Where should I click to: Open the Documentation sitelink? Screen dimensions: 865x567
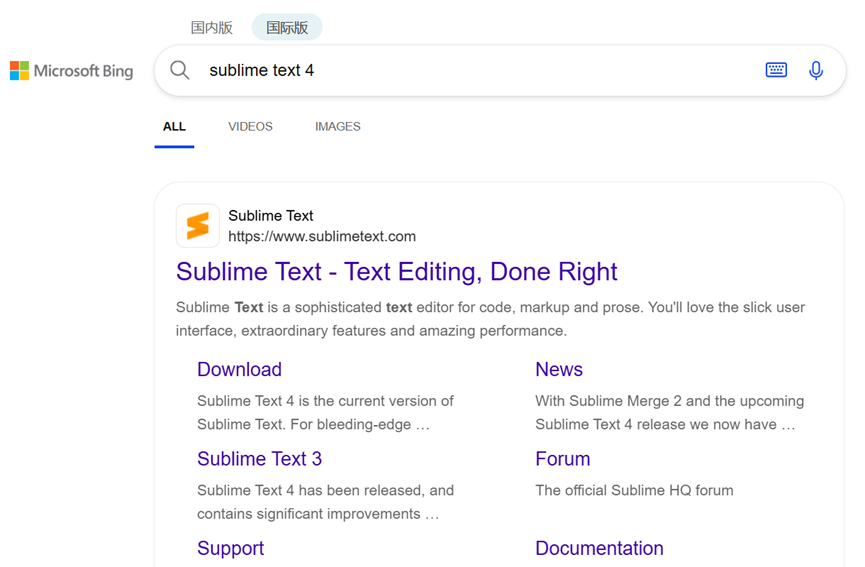click(x=599, y=548)
